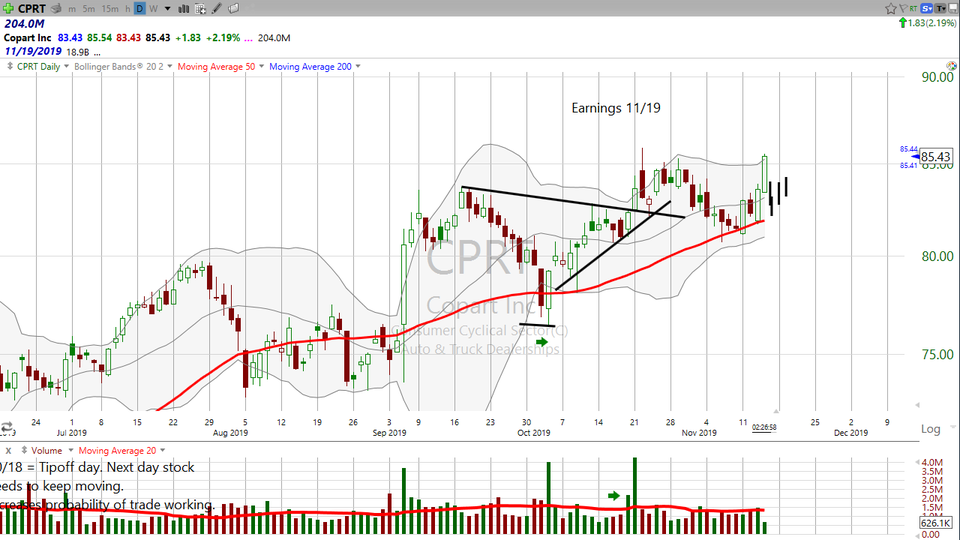Click the green up arrow beside 1.83(2.19%)

[x=902, y=23]
